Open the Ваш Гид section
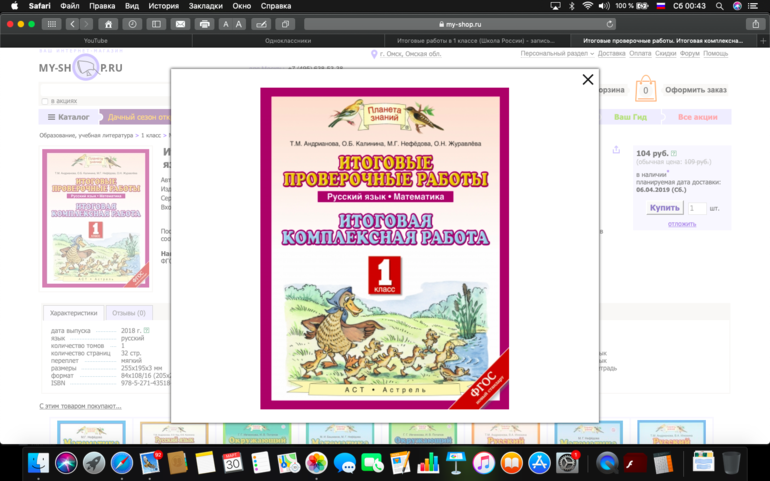The width and height of the screenshot is (770, 481). [630, 117]
